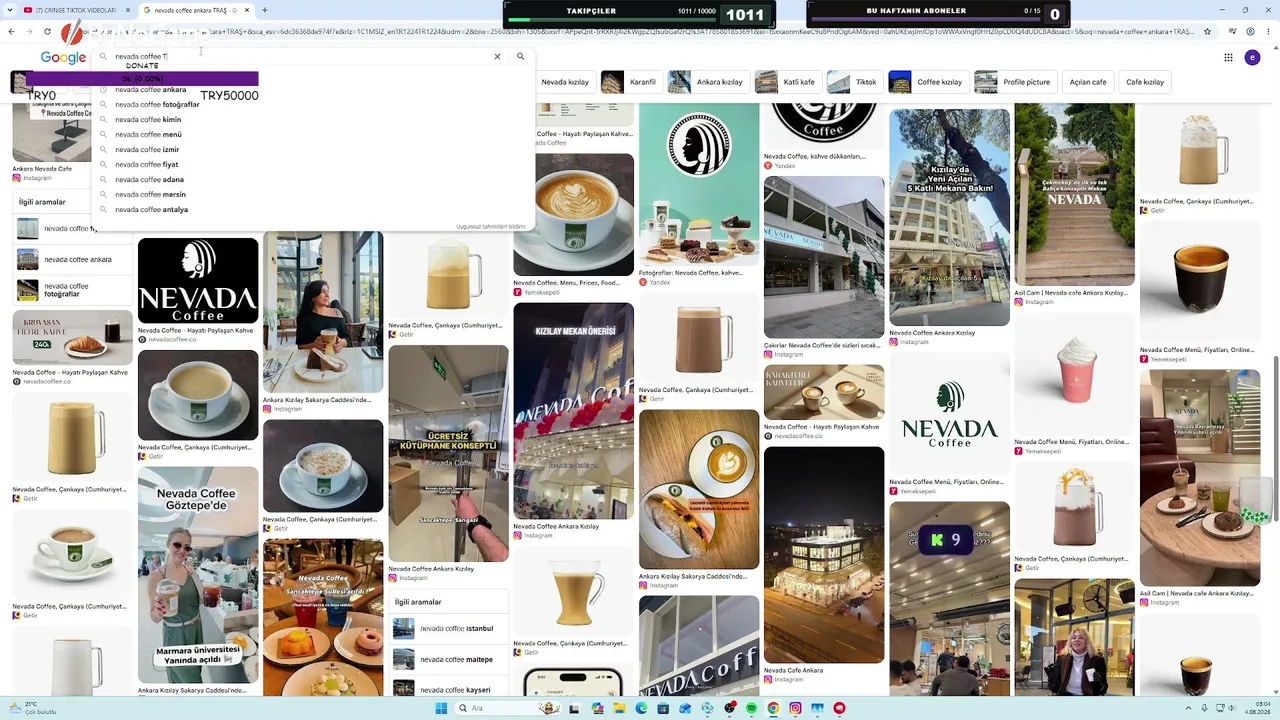Choose suggestion 'nevada coffee menü'
Viewport: 1280px width, 720px height.
313,135
